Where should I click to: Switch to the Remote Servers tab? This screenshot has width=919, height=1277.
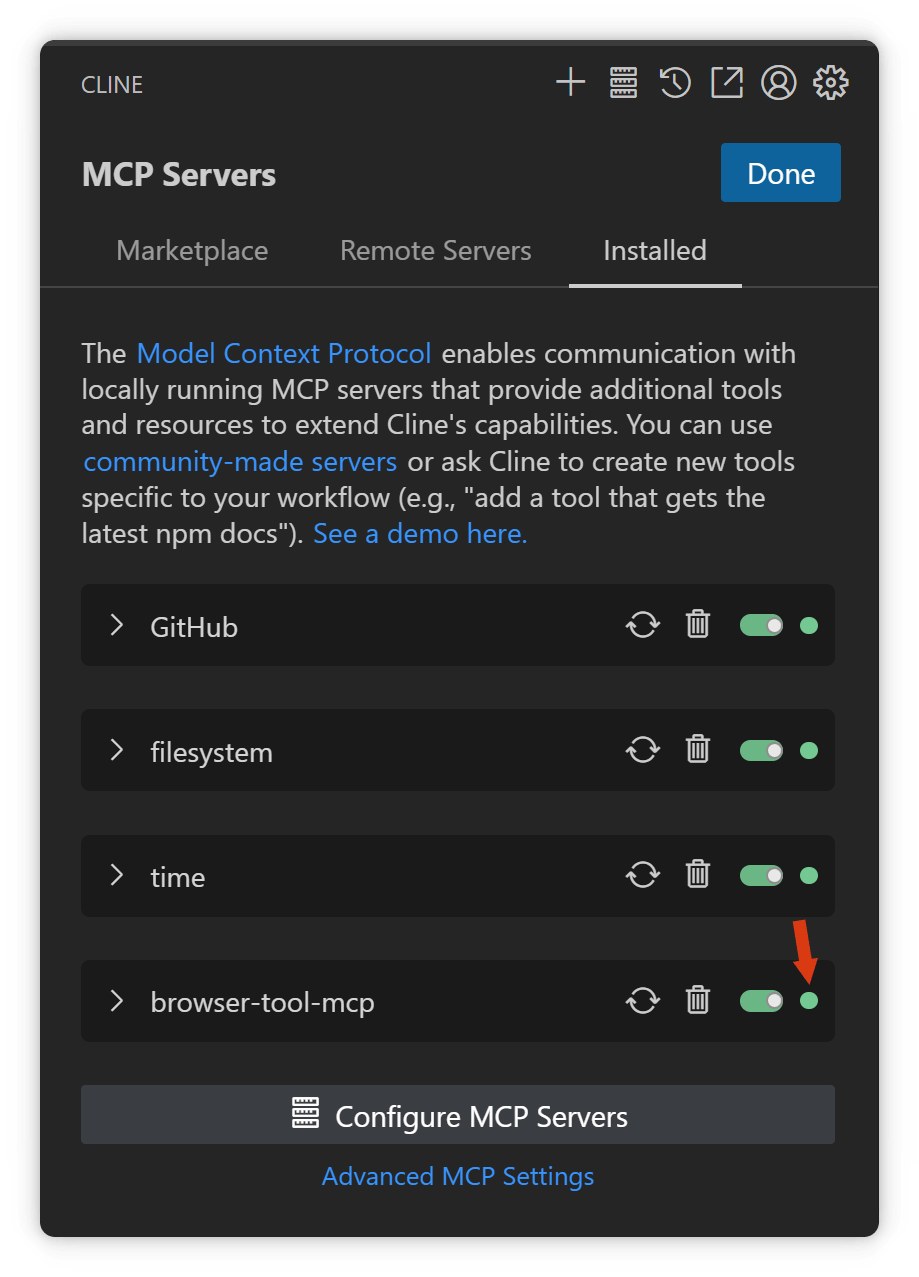436,250
